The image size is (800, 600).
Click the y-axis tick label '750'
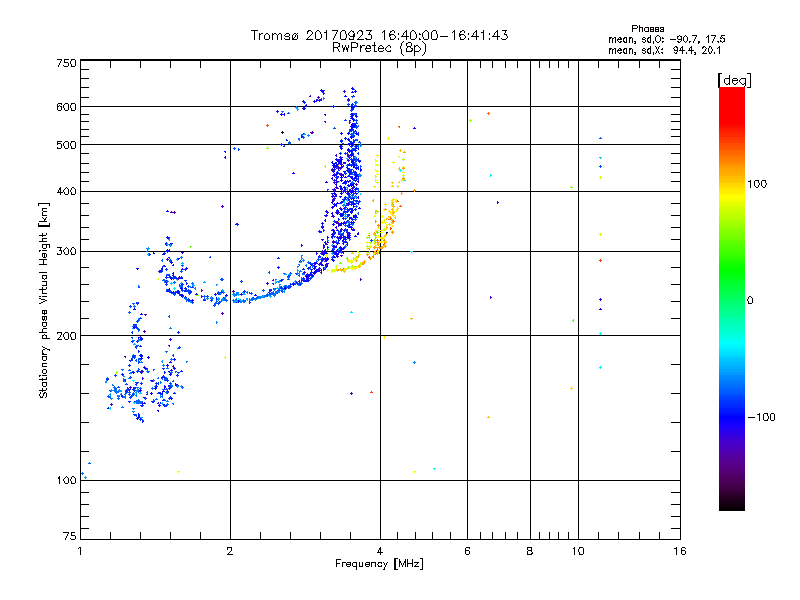click(67, 63)
